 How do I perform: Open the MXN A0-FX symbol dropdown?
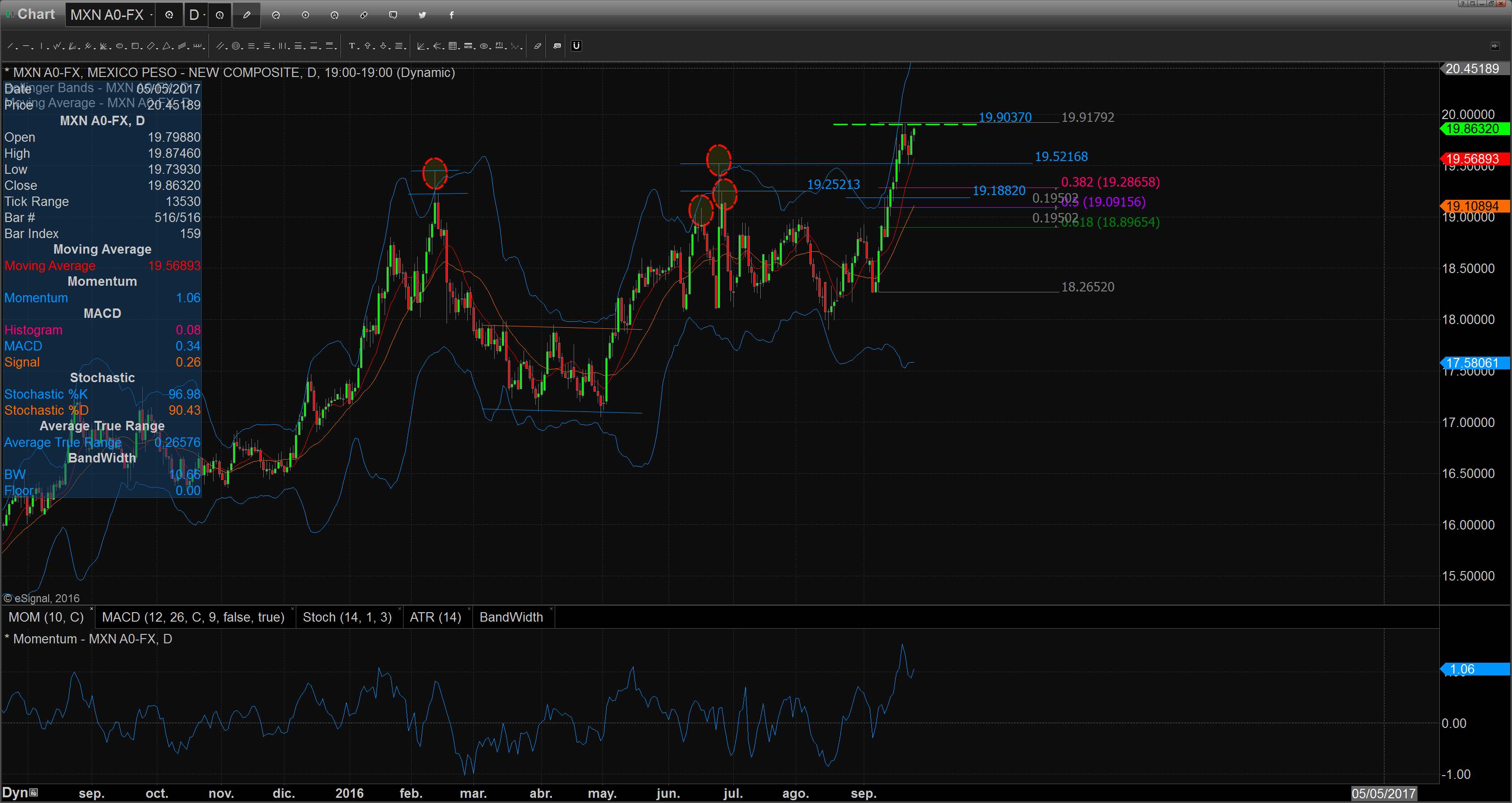click(151, 15)
